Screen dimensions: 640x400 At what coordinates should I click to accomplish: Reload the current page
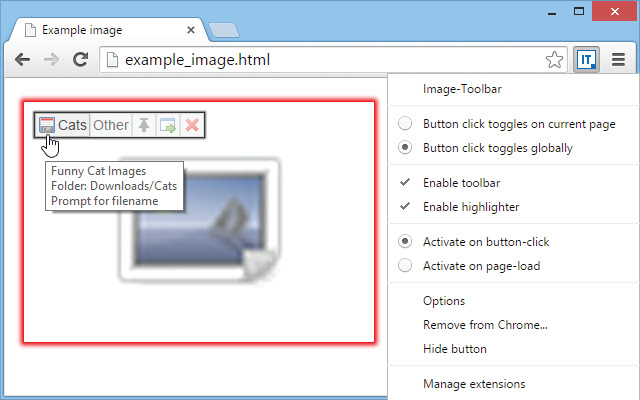(80, 60)
